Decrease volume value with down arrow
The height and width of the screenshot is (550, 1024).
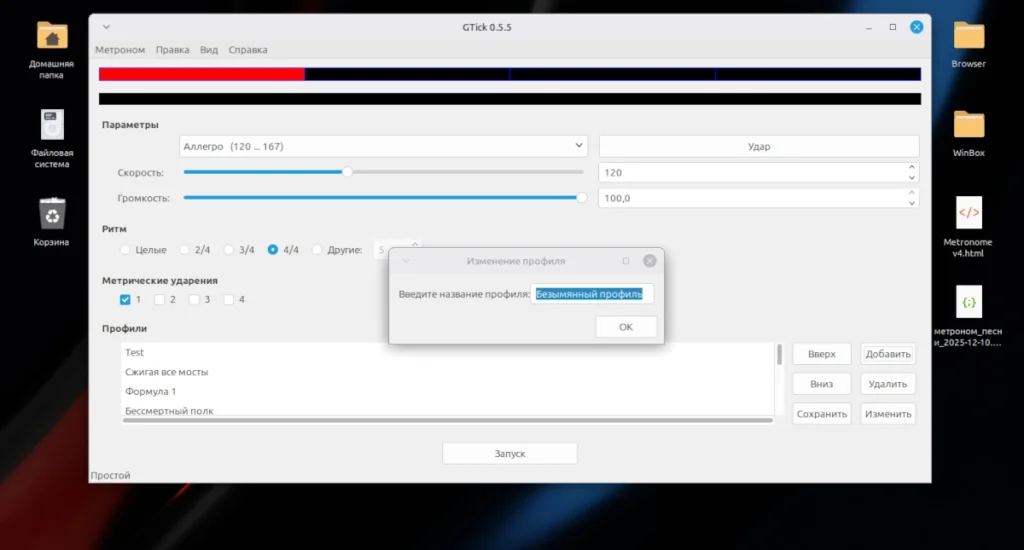(912, 203)
